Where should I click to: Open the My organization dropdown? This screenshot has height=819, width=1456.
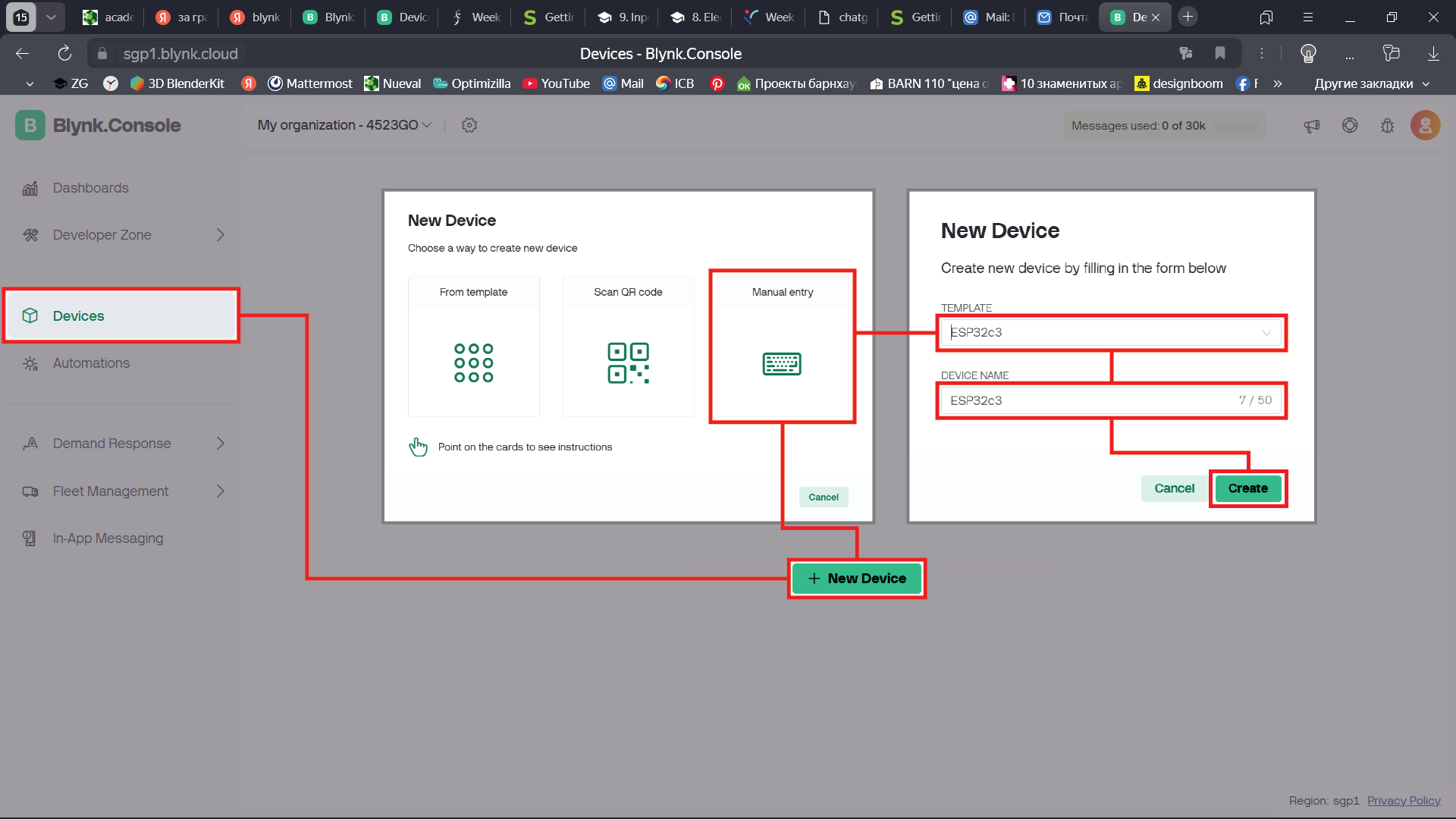pyautogui.click(x=344, y=125)
